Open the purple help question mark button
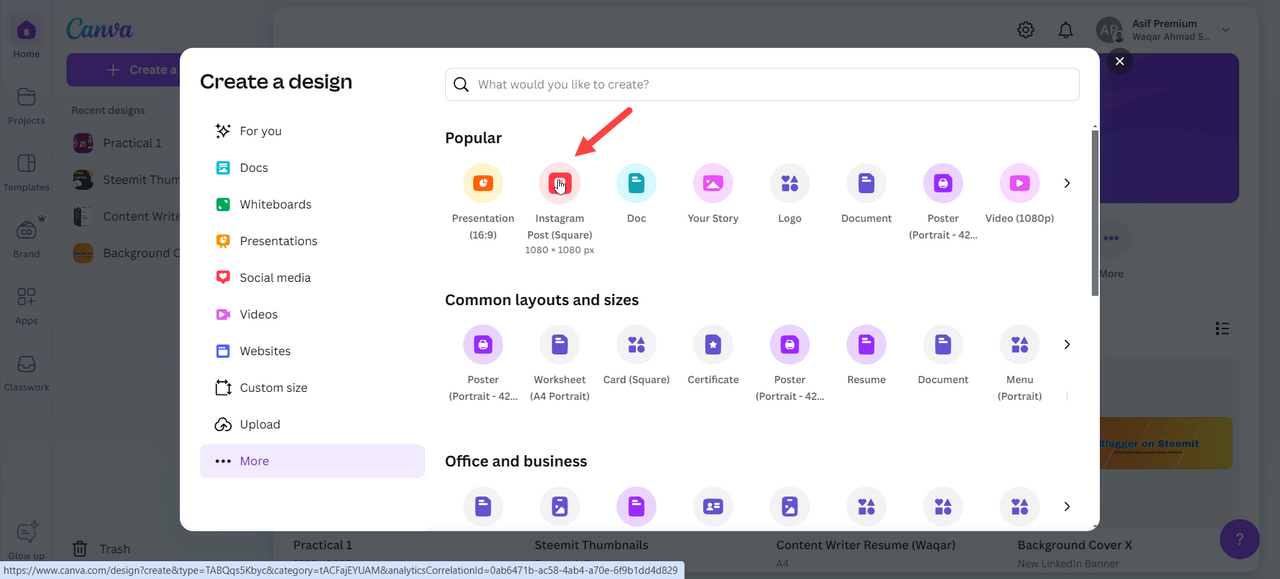 coord(1240,540)
